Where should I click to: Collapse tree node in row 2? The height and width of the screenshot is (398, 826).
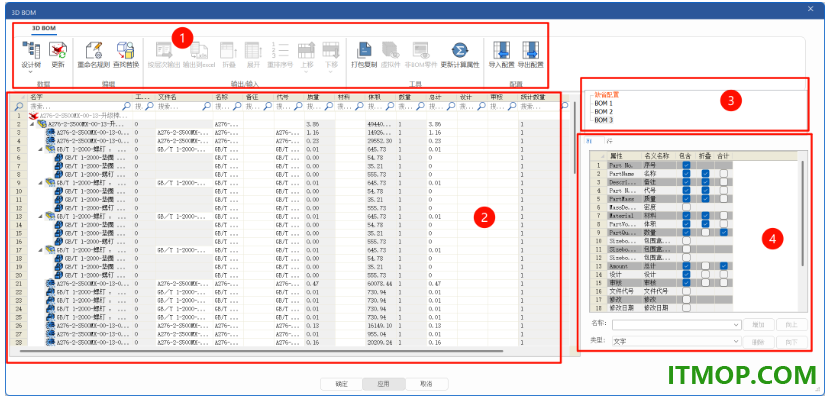[31, 124]
